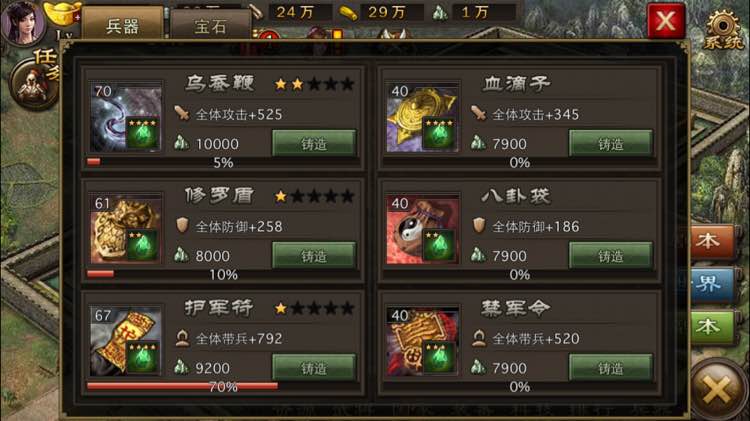Screen dimensions: 750x421
Task: Choose the 护军符 talisman icon
Action: point(126,342)
